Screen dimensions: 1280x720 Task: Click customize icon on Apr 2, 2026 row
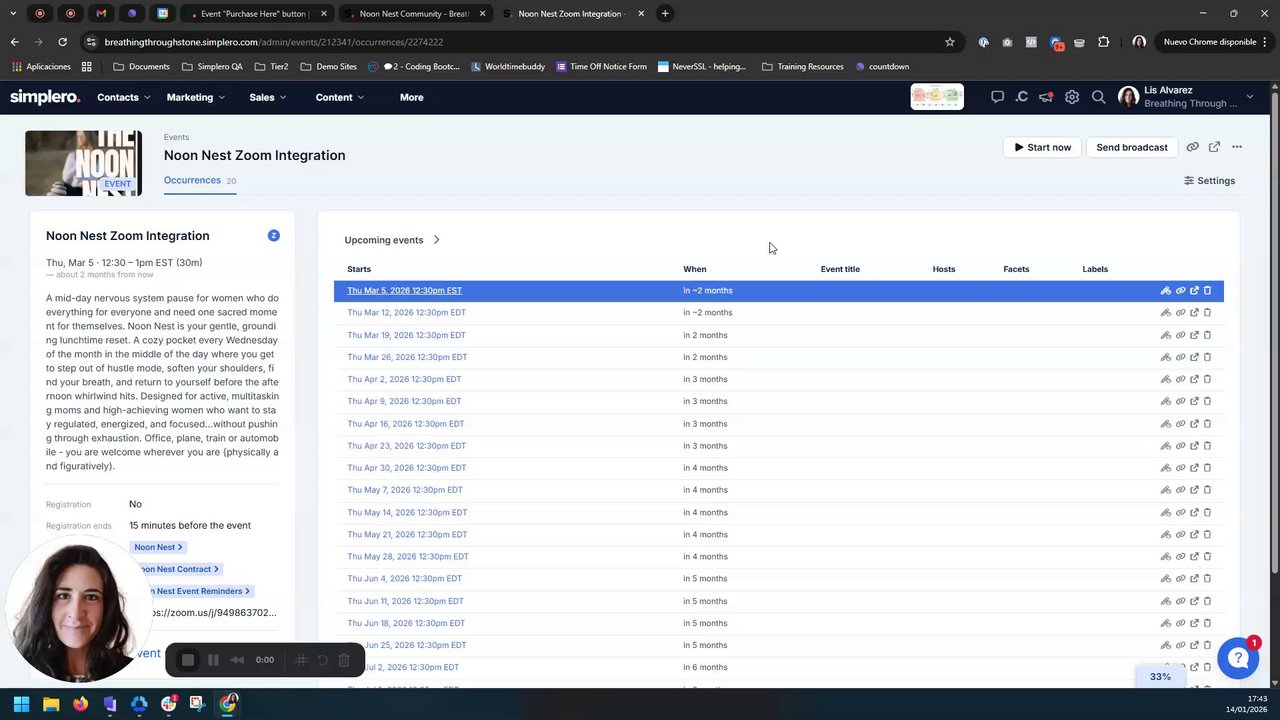[1166, 379]
